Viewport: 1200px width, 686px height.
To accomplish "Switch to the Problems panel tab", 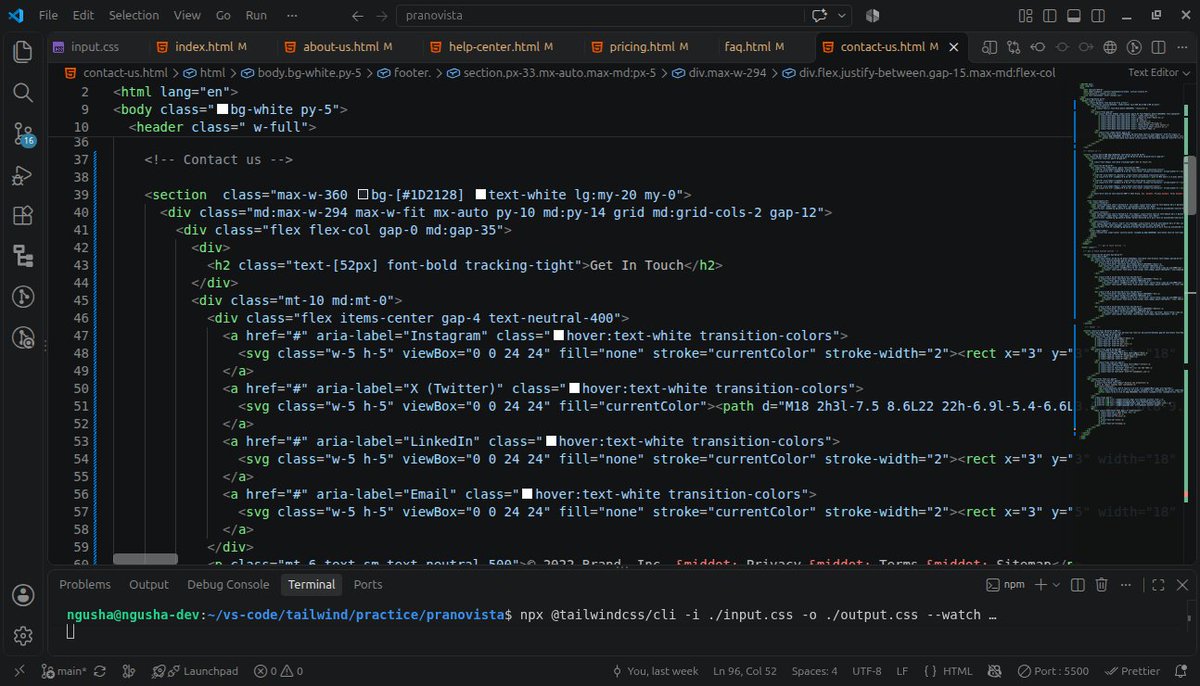I will coord(85,585).
